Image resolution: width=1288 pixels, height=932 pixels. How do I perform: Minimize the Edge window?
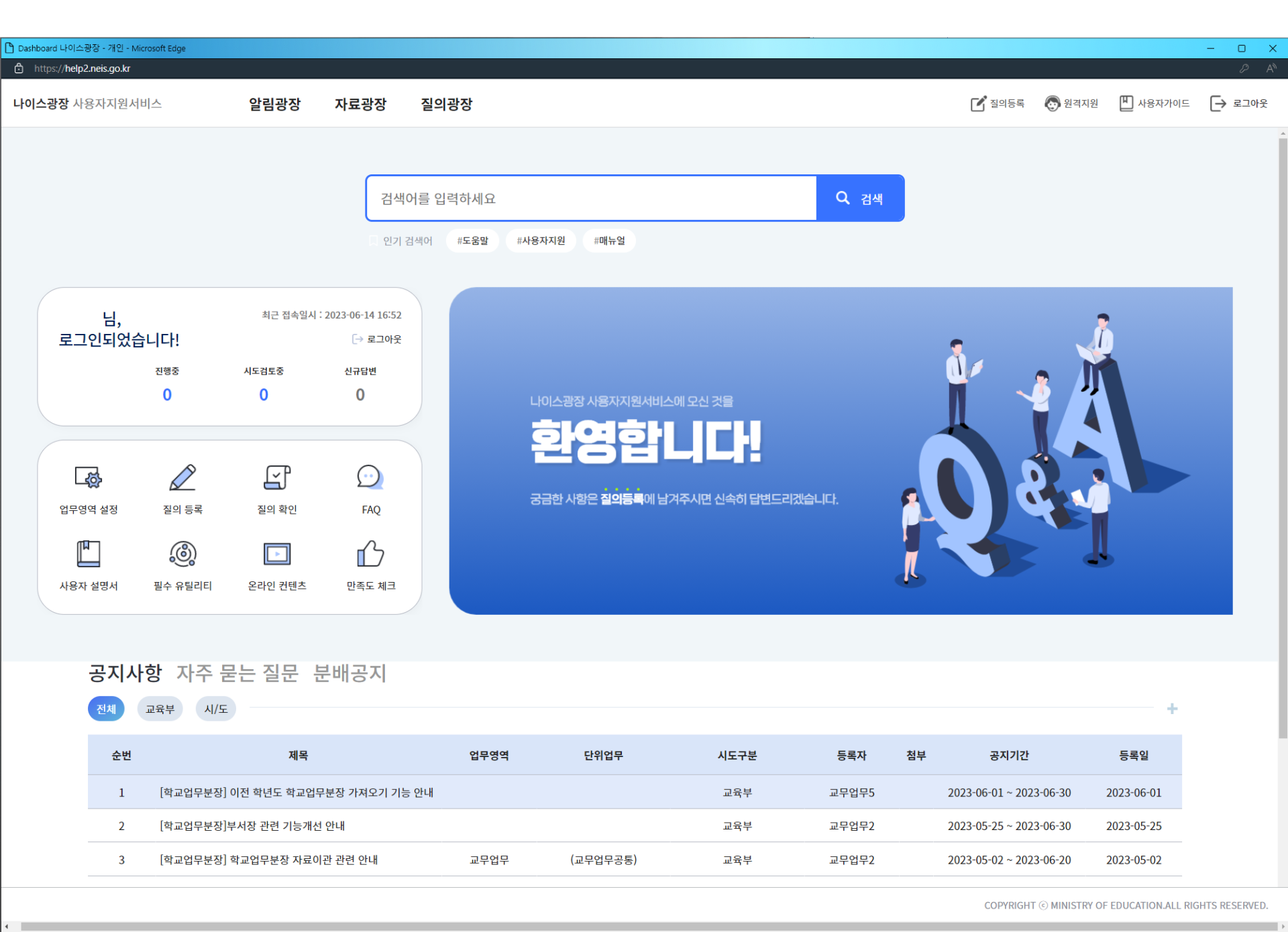1211,48
